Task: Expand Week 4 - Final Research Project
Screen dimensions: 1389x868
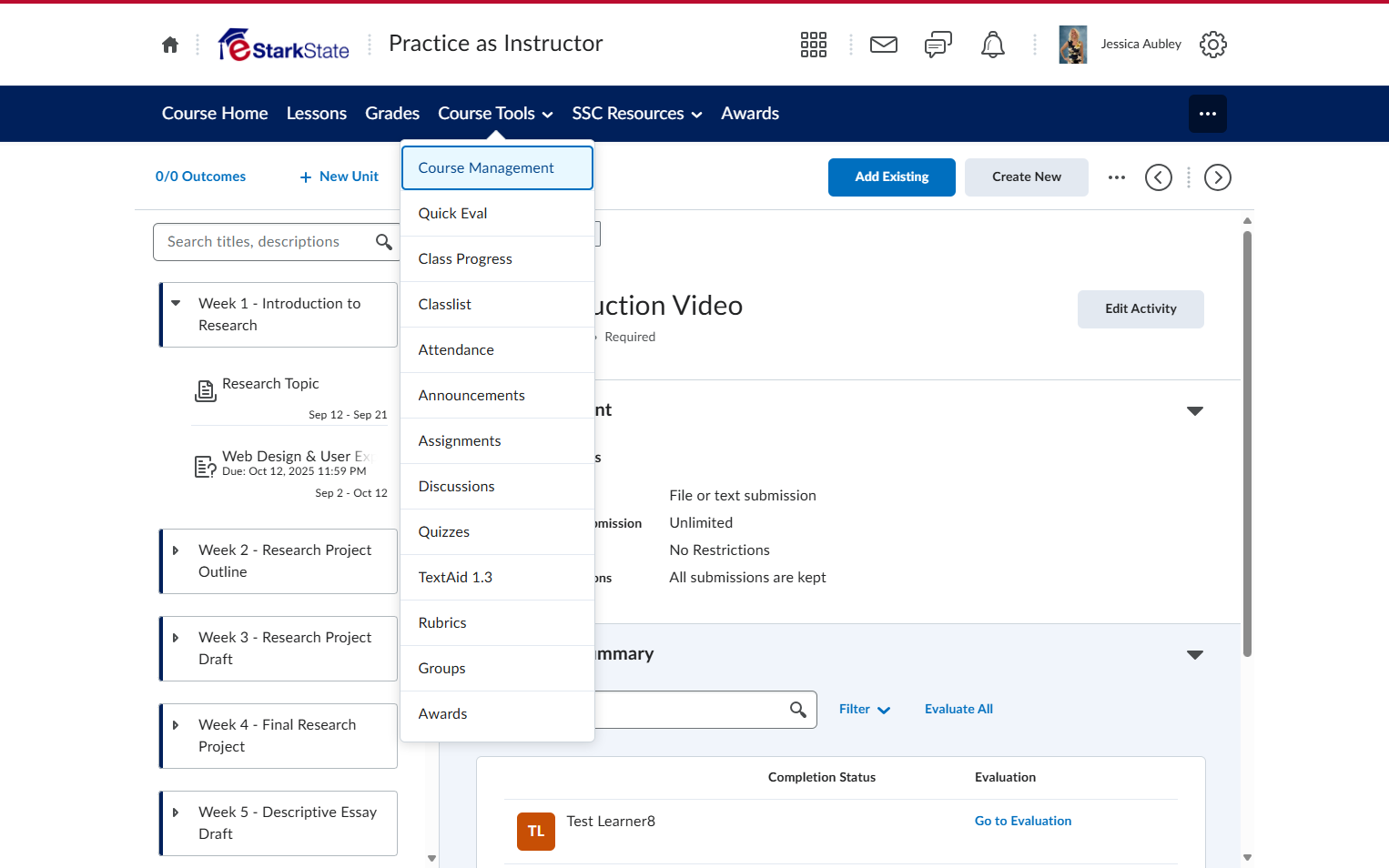Action: coord(176,725)
